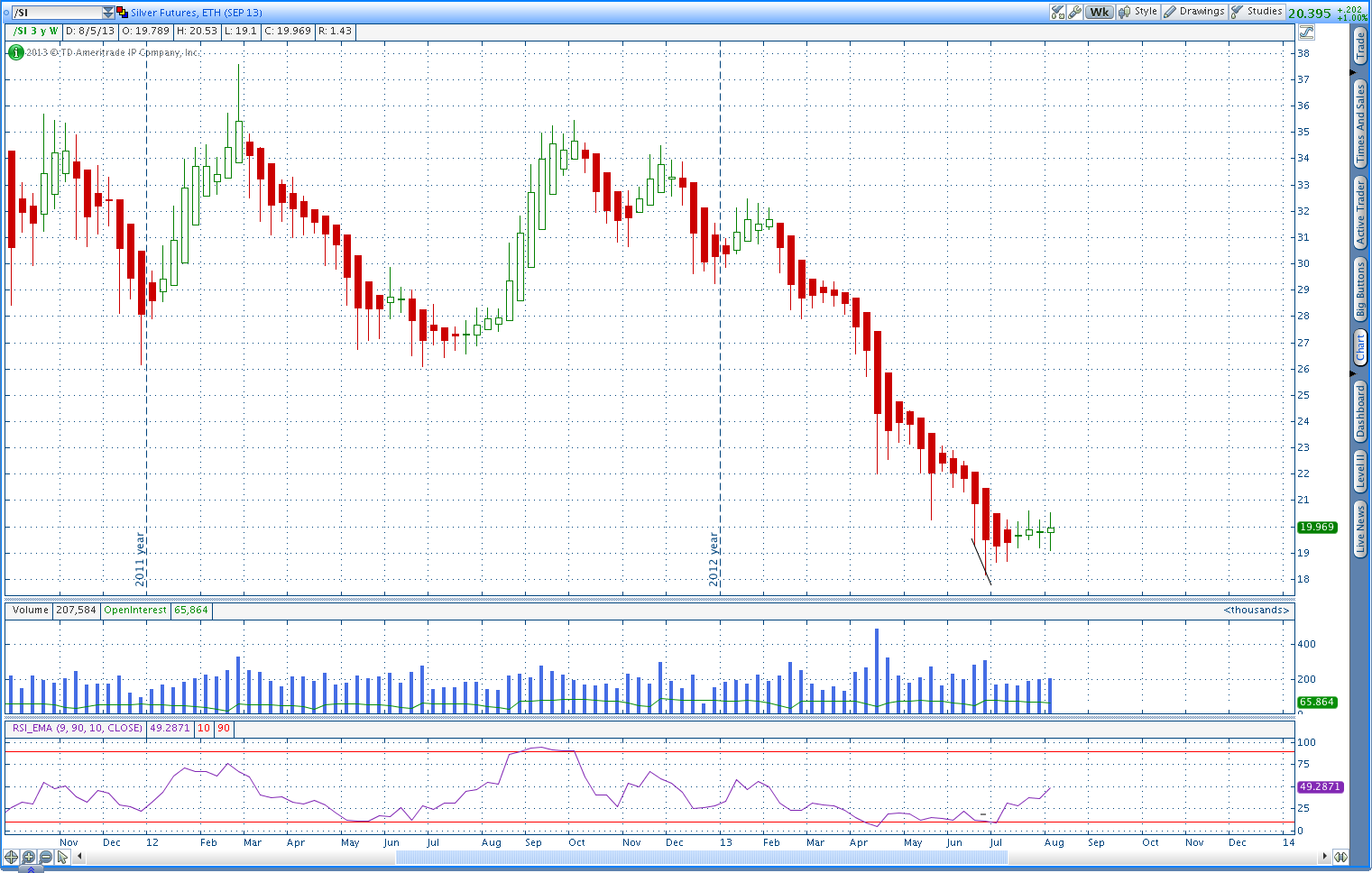This screenshot has height=873, width=1372.
Task: Click the colored squares symbol-link icon
Action: tap(123, 13)
